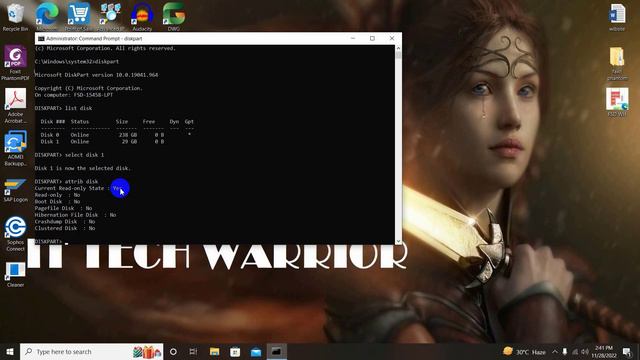The height and width of the screenshot is (360, 640).
Task: Minimize the Command Prompt window
Action: coord(353,38)
